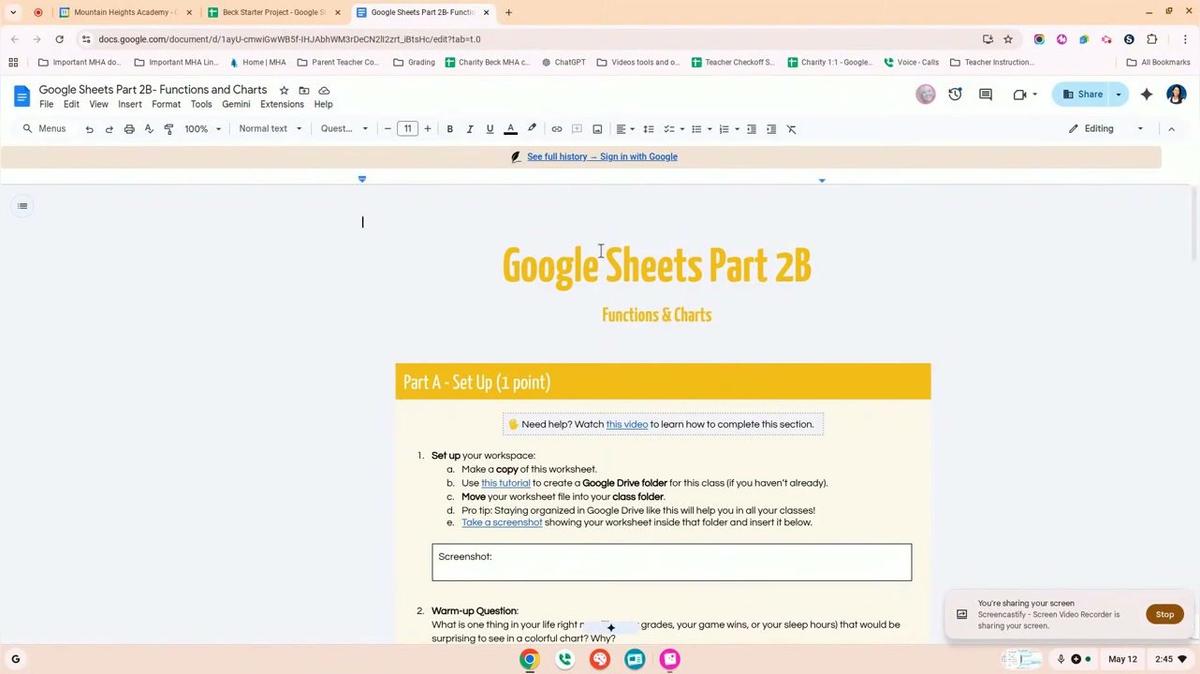Image resolution: width=1200 pixels, height=674 pixels.
Task: Click the redo arrow in Docs toolbar
Action: tap(109, 129)
